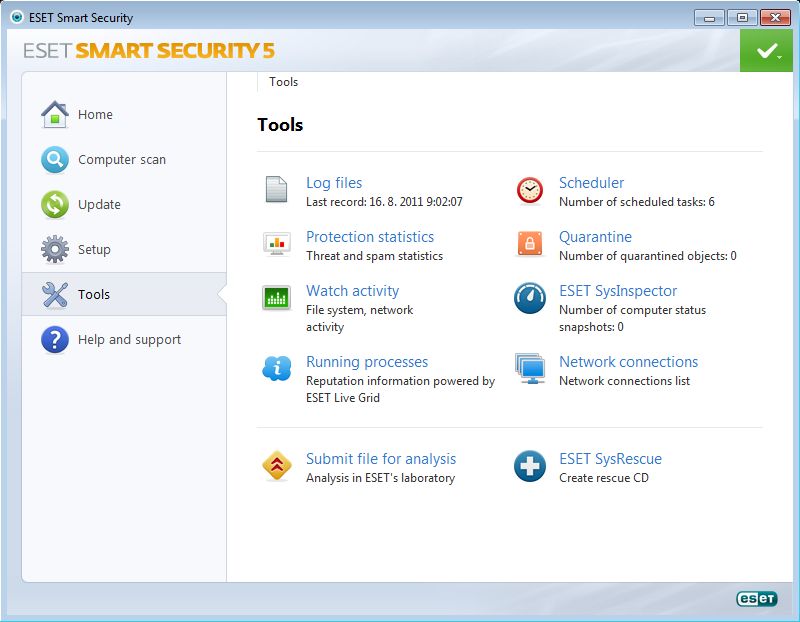The height and width of the screenshot is (622, 800).
Task: Click the Computer scan magnifier icon
Action: [55, 160]
